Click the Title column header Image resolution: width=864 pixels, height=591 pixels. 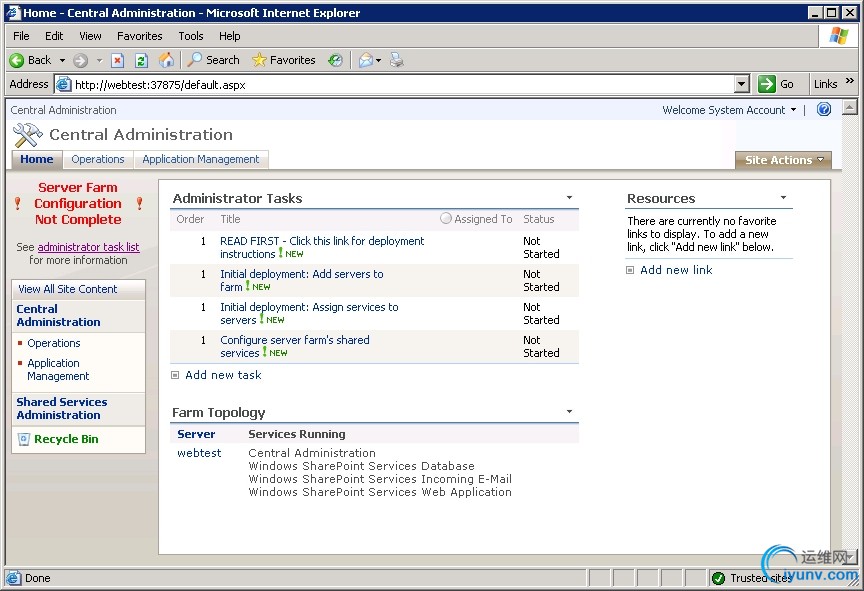(x=230, y=219)
